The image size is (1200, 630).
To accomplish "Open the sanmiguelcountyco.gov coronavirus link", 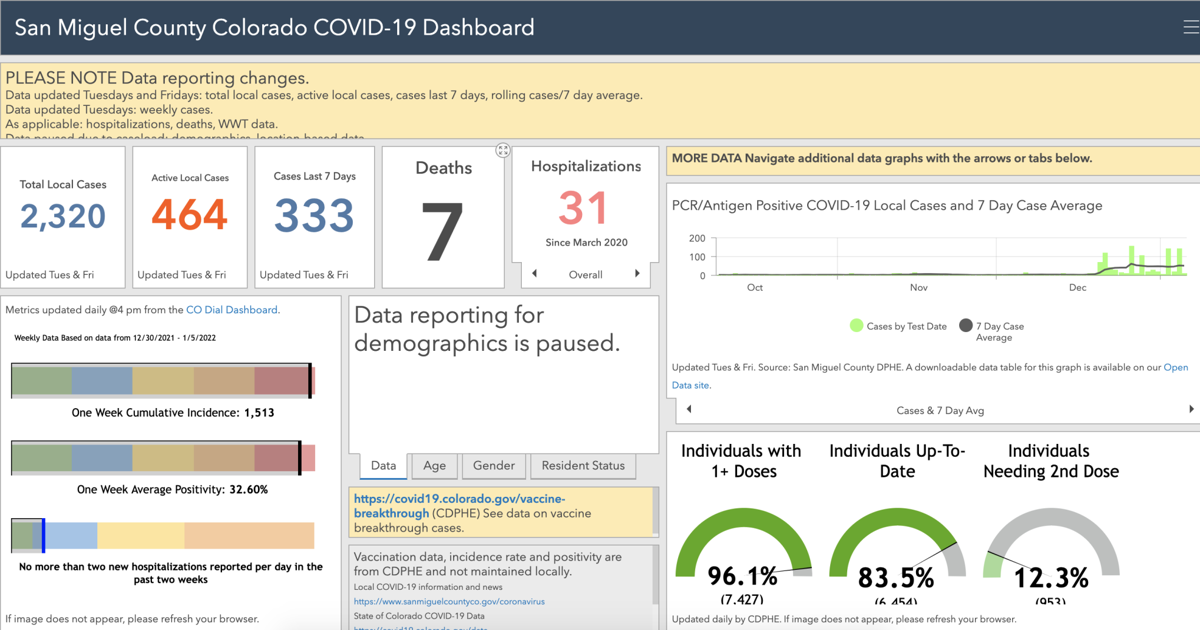I will [449, 602].
